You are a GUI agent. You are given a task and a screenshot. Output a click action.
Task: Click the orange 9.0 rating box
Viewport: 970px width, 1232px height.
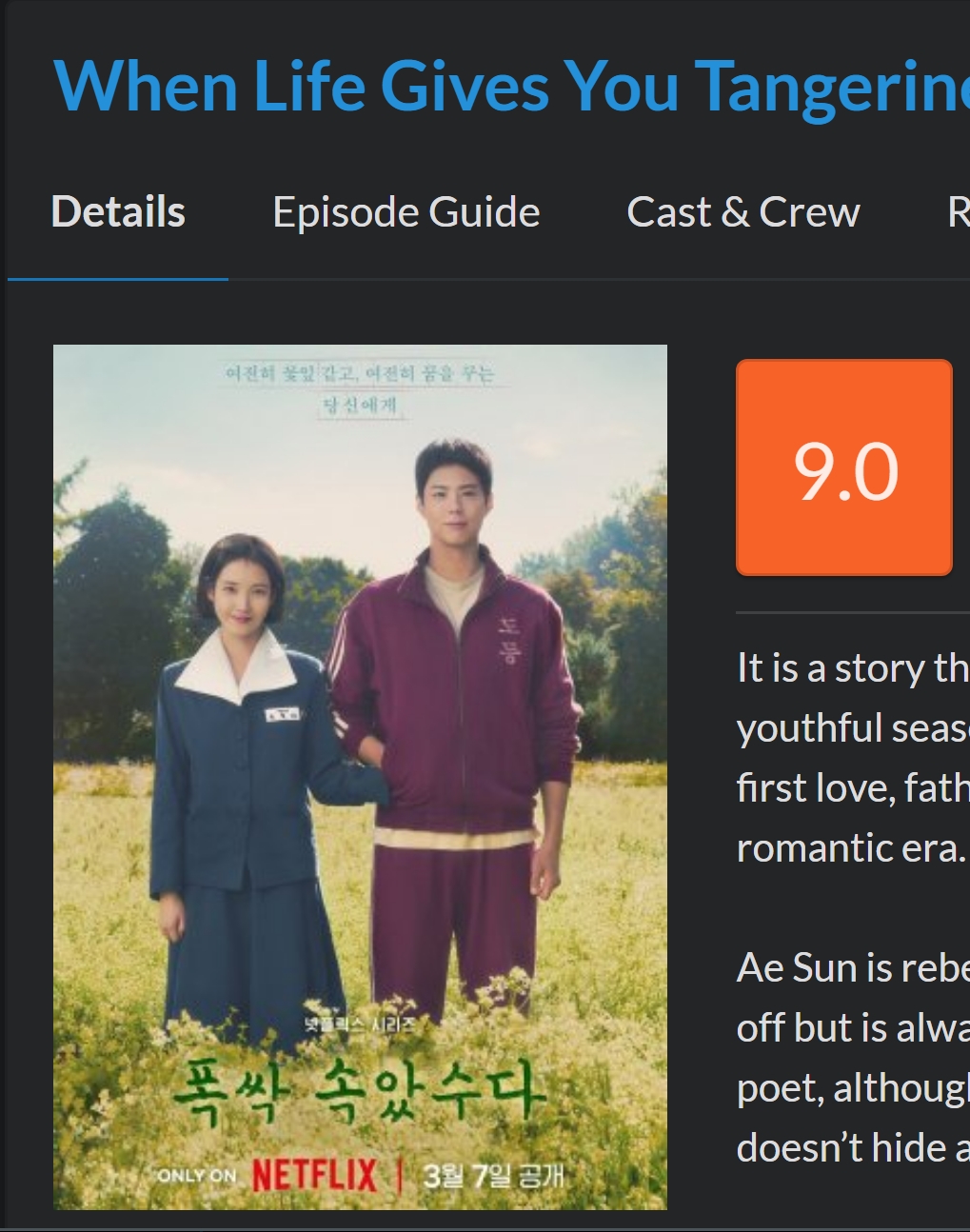[x=844, y=467]
